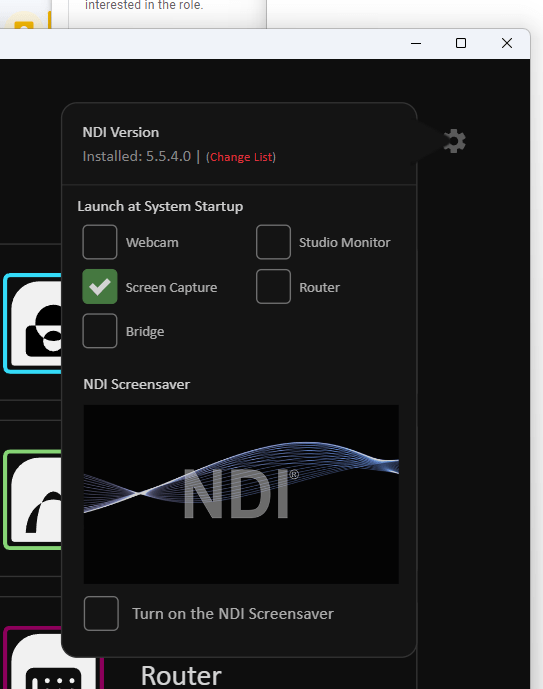This screenshot has width=543, height=689.
Task: Close the NDI window
Action: pos(507,43)
